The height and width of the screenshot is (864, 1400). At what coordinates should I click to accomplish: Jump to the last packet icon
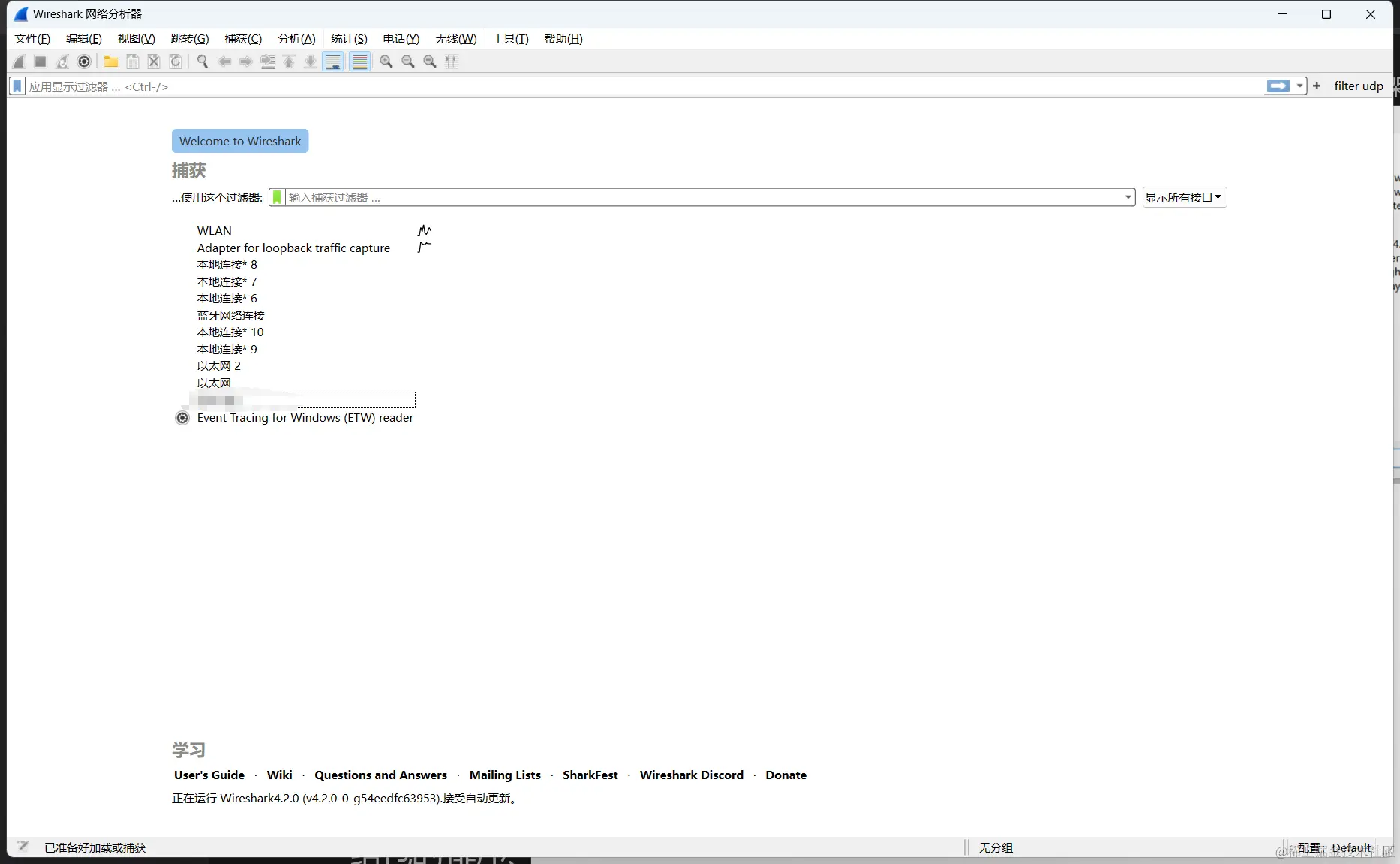311,61
